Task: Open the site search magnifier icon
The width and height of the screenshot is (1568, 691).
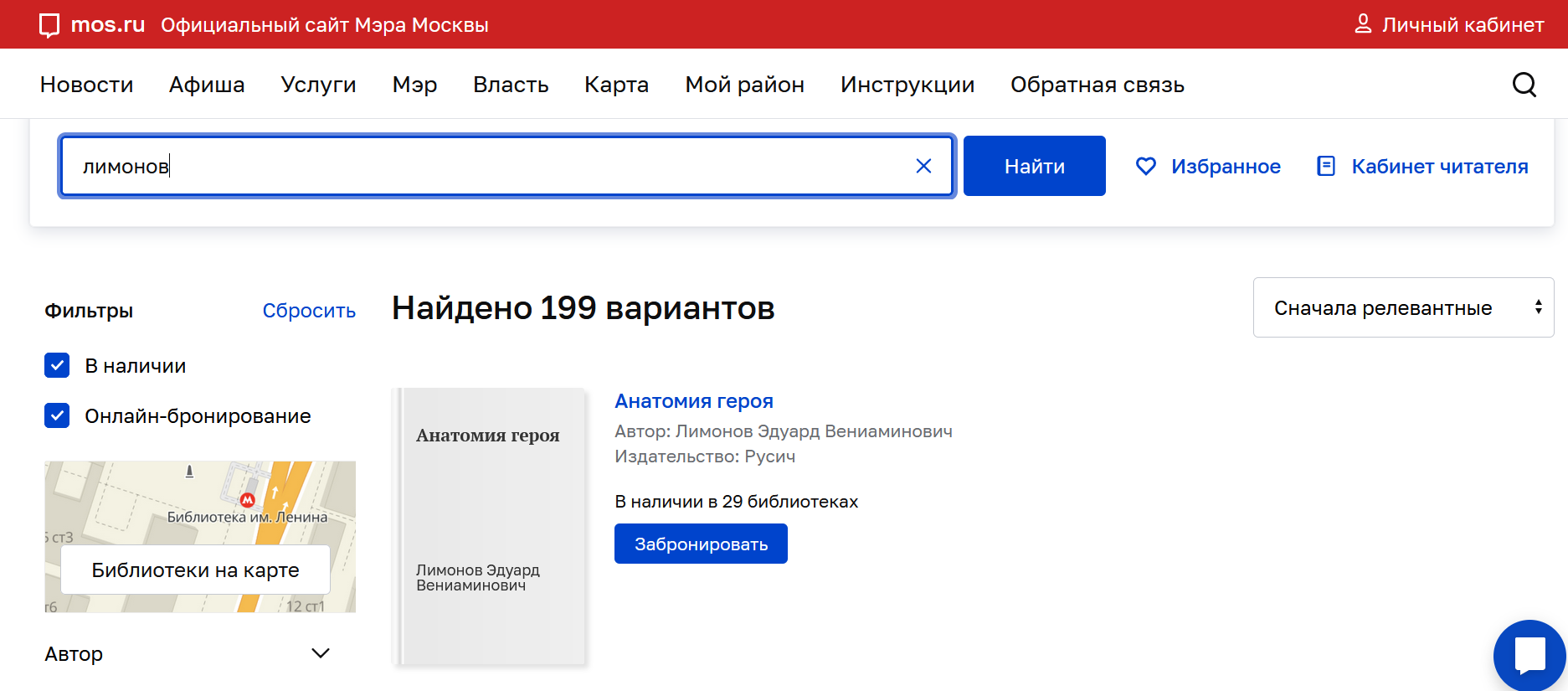Action: (x=1524, y=85)
